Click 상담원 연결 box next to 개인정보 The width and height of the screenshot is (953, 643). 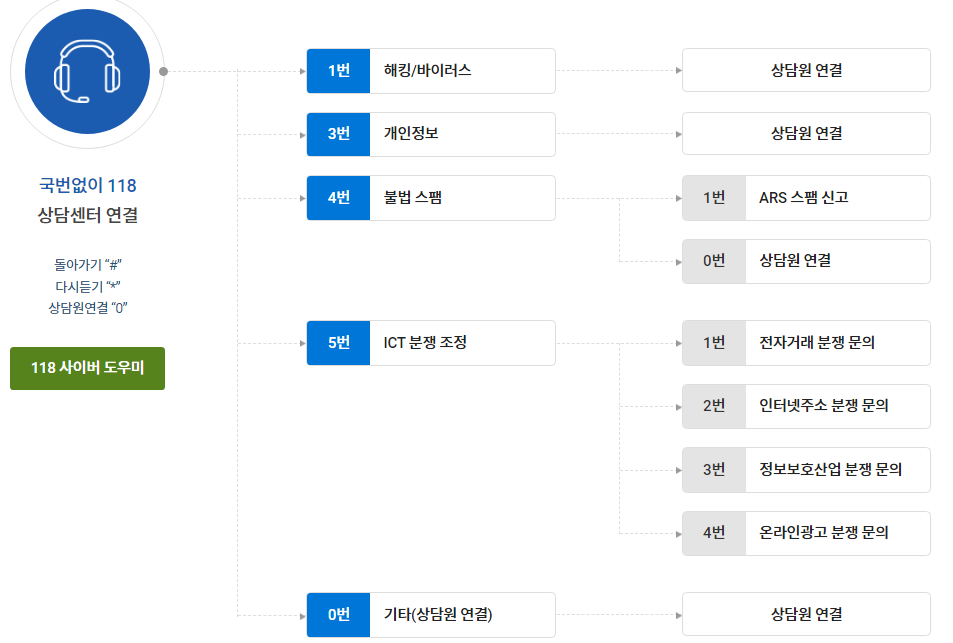click(806, 134)
